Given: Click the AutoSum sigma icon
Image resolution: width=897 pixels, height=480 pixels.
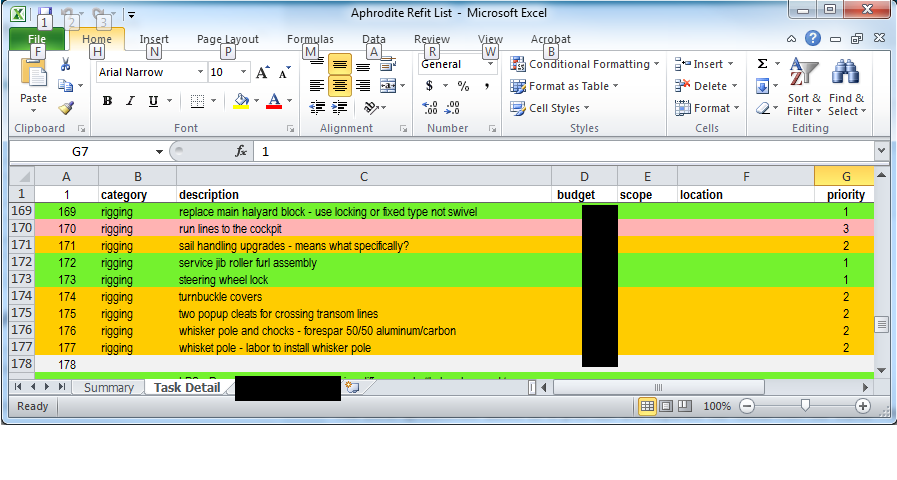Looking at the screenshot, I should [762, 64].
